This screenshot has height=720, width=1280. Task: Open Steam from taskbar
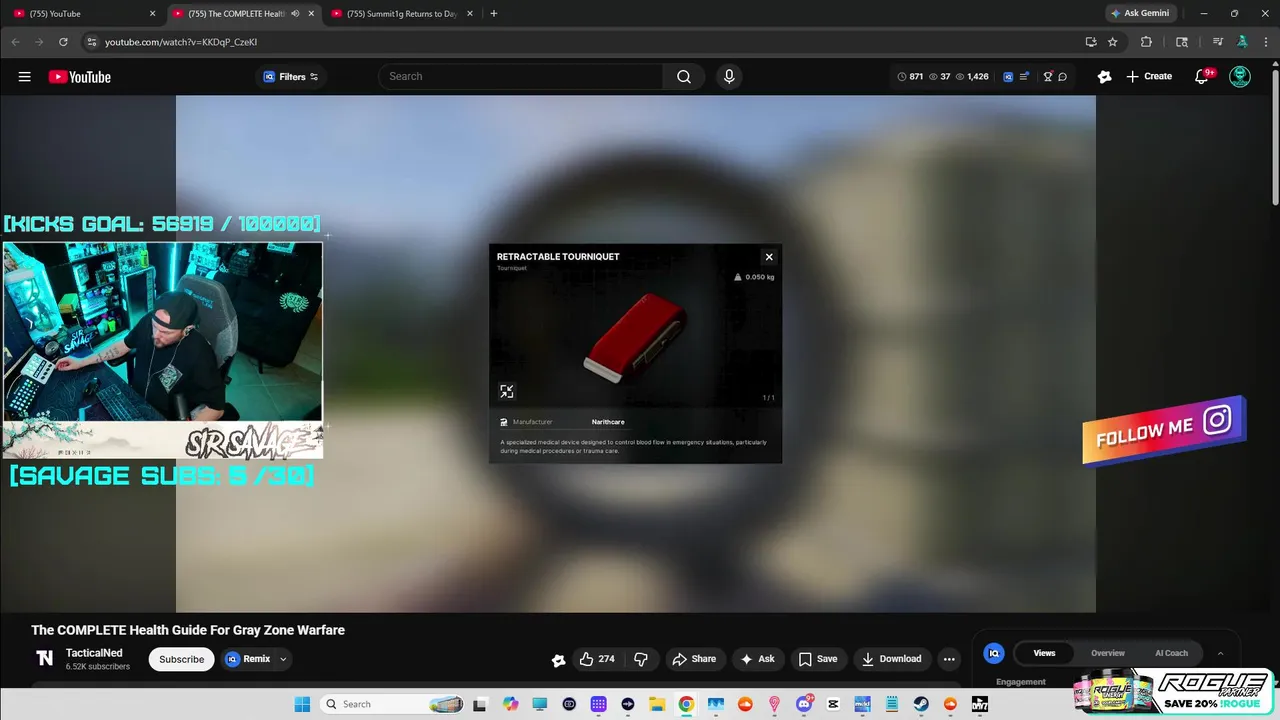pyautogui.click(x=921, y=704)
